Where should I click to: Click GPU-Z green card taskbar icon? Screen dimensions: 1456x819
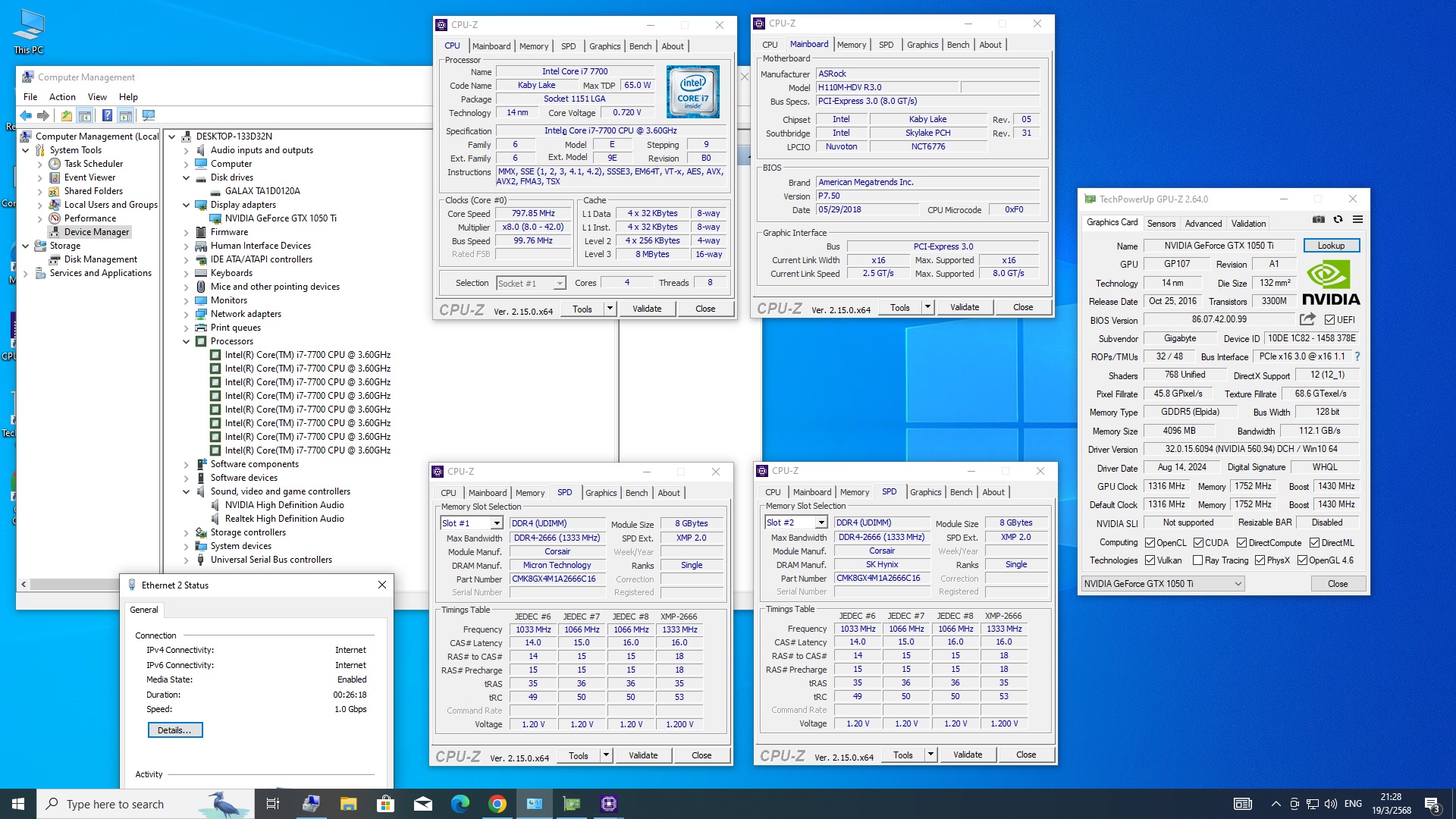[572, 804]
